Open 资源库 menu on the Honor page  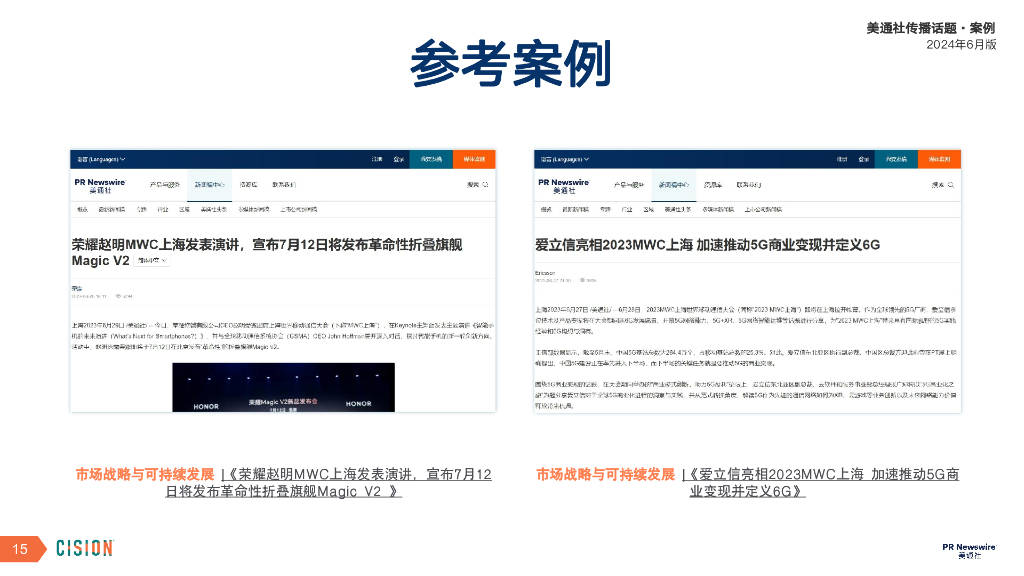point(248,185)
